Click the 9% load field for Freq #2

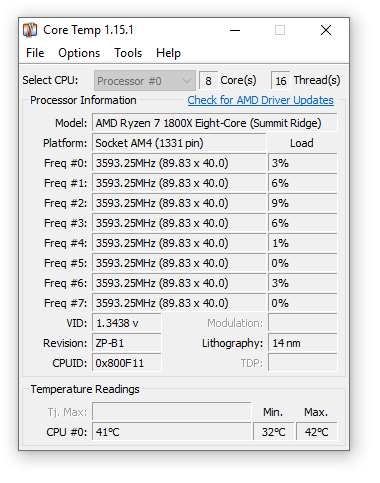coord(303,203)
